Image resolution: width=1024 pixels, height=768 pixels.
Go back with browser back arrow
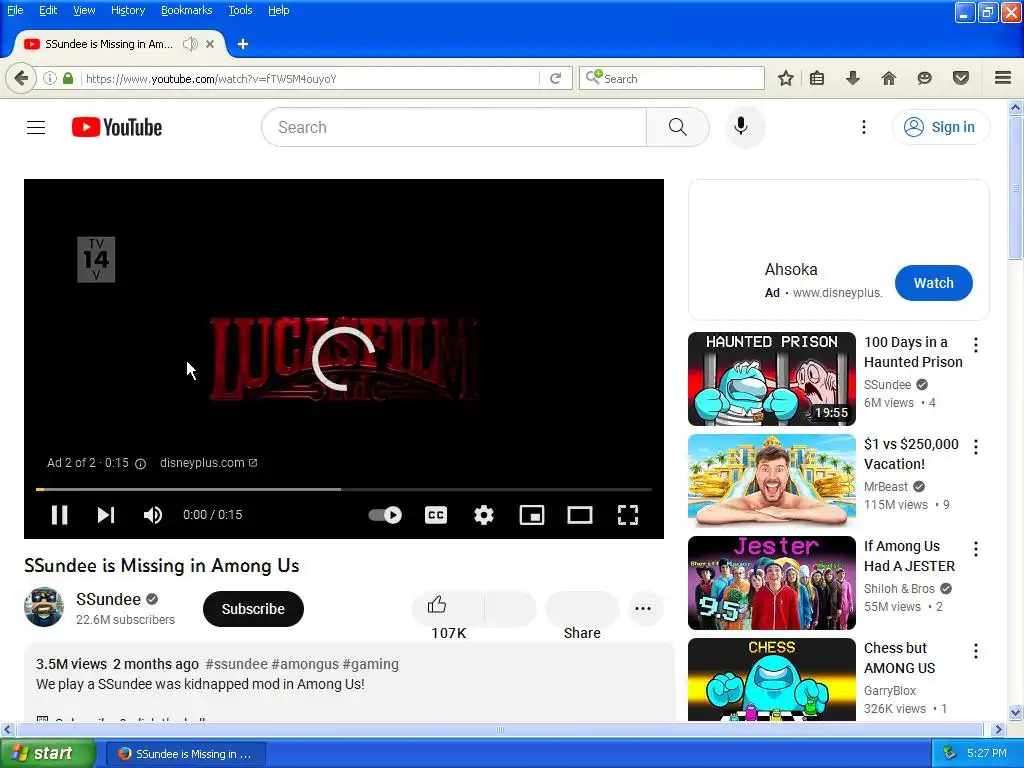coord(21,78)
